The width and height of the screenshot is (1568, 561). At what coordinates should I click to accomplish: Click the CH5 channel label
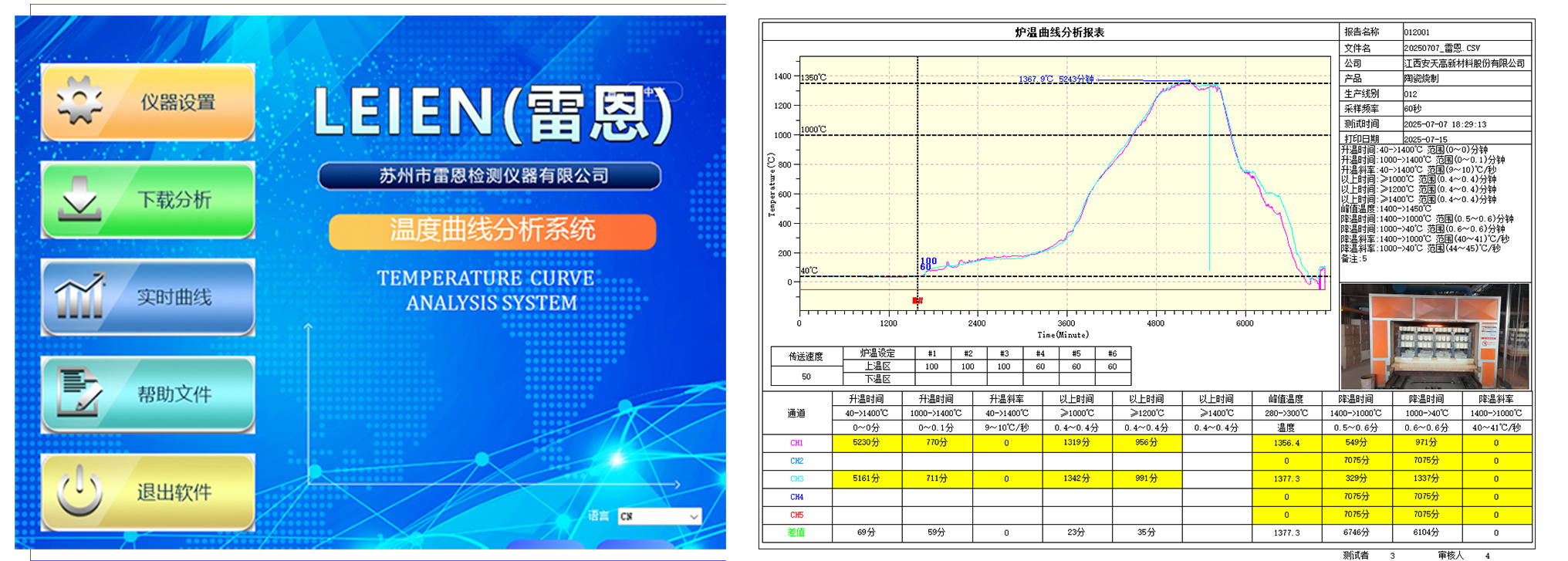796,515
